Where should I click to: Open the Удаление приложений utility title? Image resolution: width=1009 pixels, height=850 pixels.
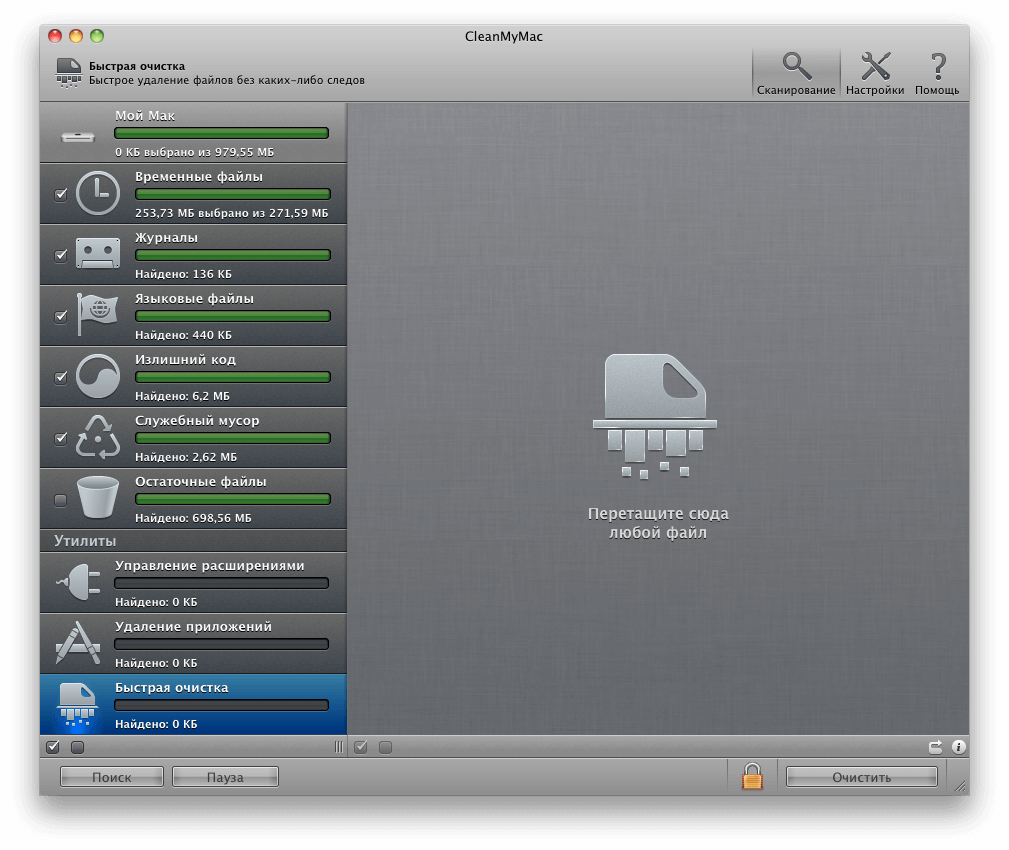[193, 626]
